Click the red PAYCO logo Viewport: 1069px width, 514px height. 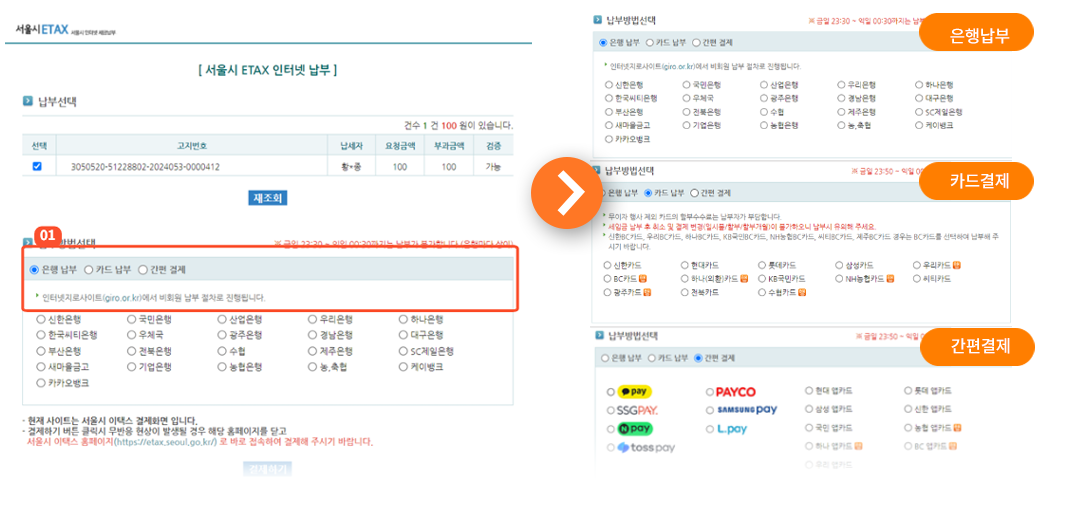pyautogui.click(x=736, y=392)
